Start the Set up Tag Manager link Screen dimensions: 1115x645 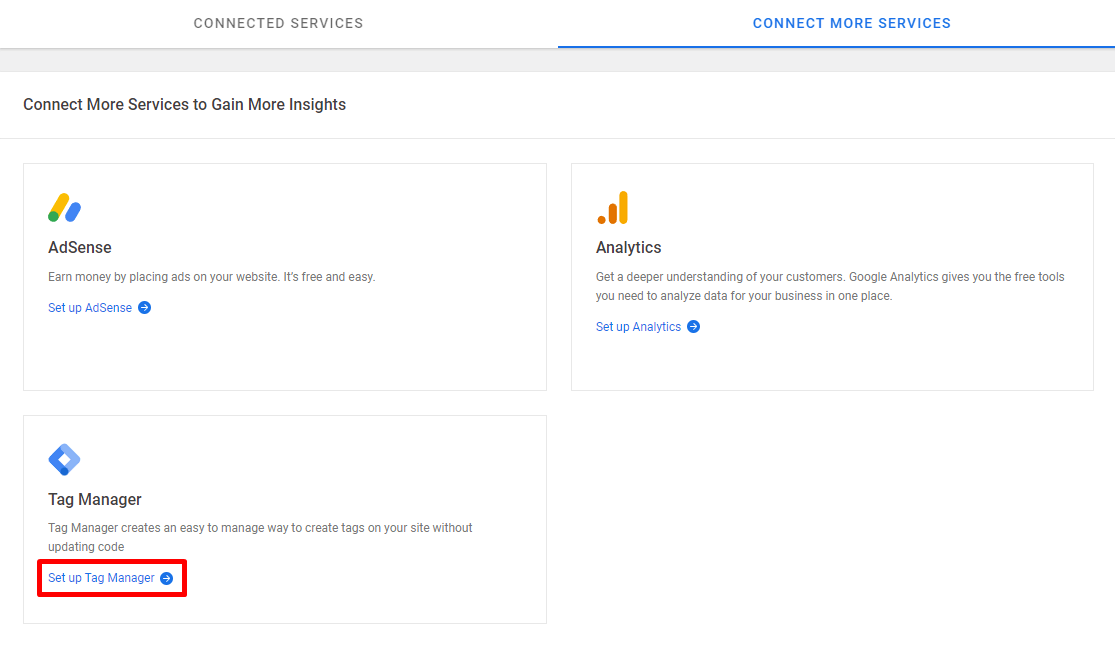(101, 578)
